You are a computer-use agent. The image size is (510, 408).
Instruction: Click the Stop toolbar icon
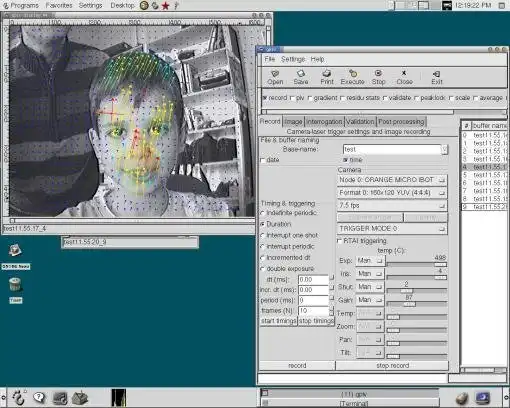point(378,77)
